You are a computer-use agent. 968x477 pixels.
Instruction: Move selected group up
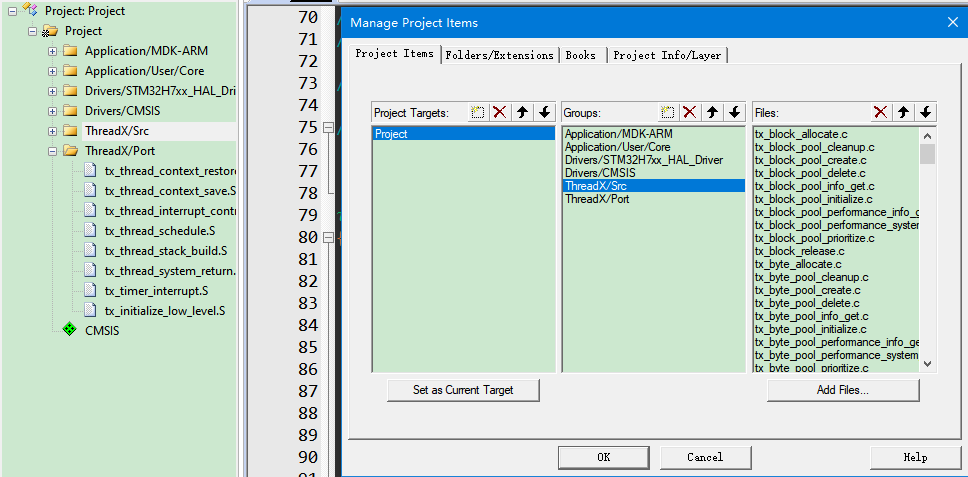712,112
